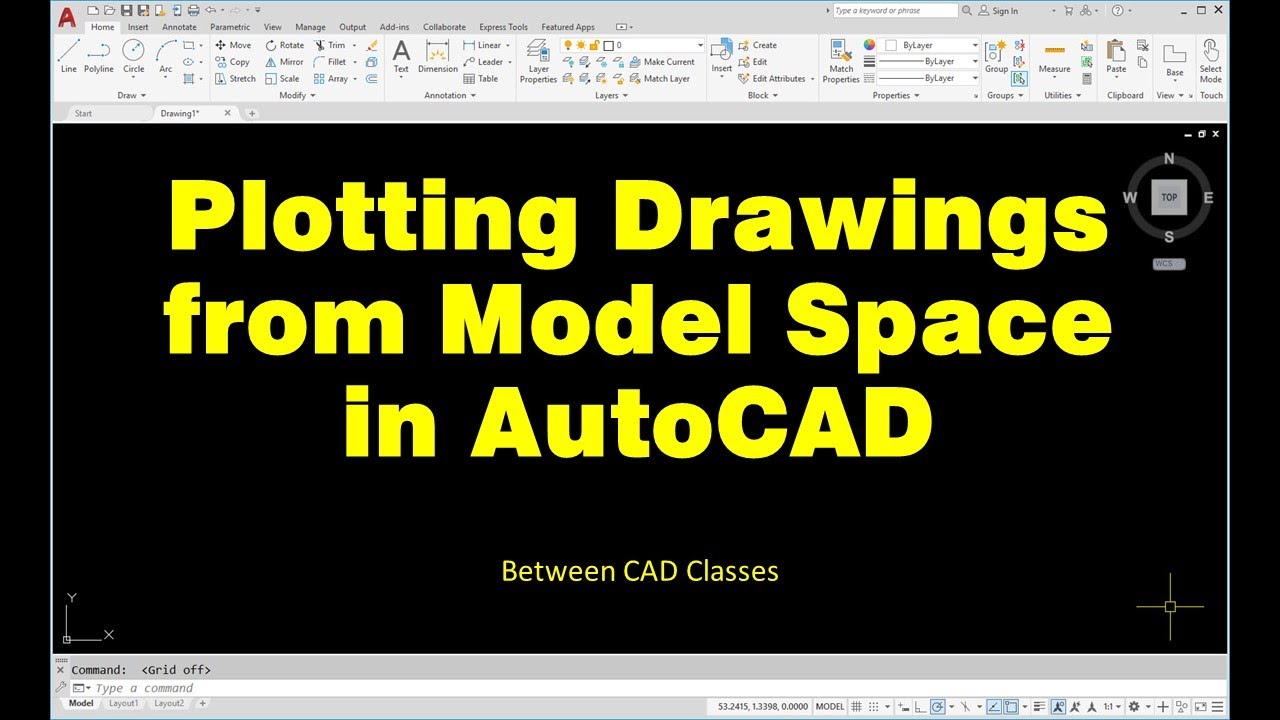The image size is (1280, 720).
Task: Click the Save icon in quick access toolbar
Action: [x=127, y=11]
